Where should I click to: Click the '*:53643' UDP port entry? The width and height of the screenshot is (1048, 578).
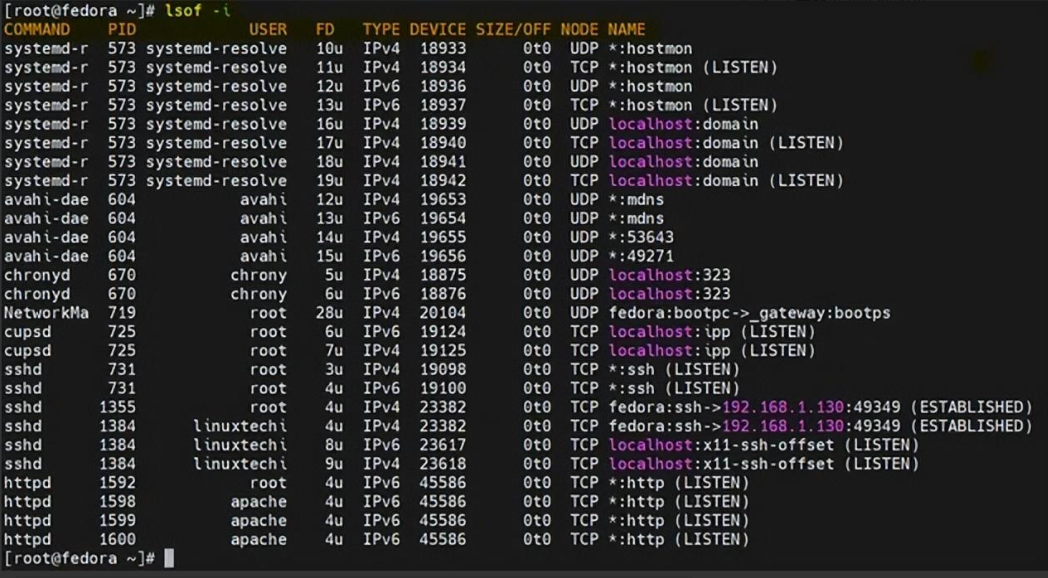[x=641, y=237]
